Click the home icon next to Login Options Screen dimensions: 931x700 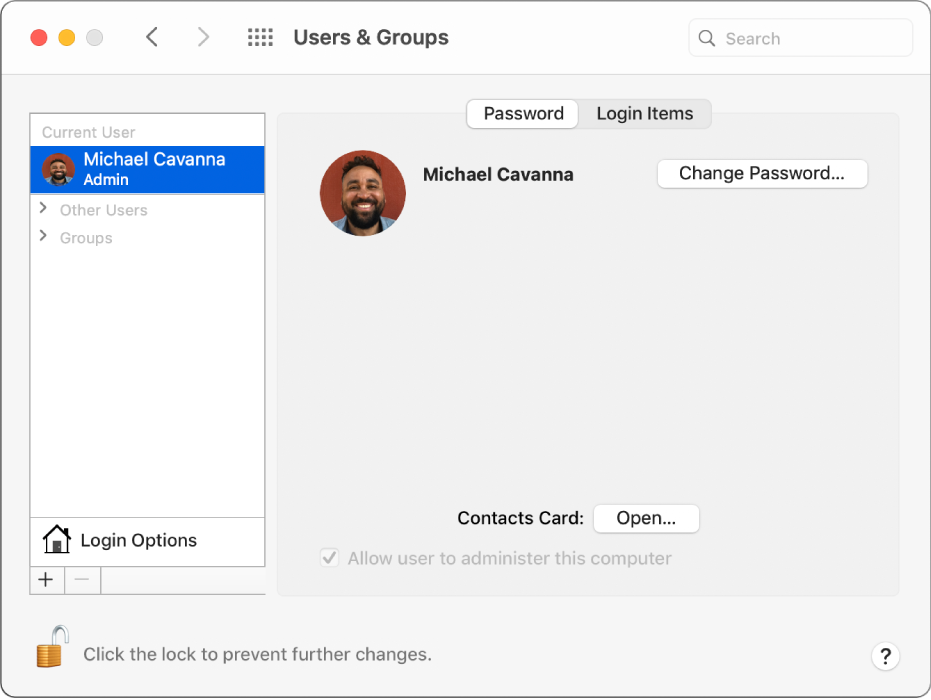point(56,539)
